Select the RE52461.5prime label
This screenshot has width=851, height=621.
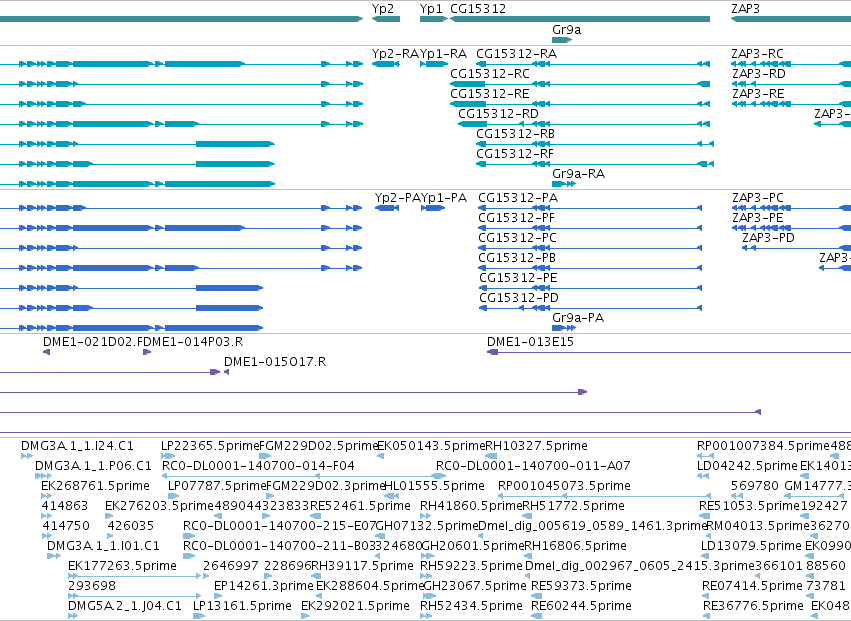[x=360, y=506]
